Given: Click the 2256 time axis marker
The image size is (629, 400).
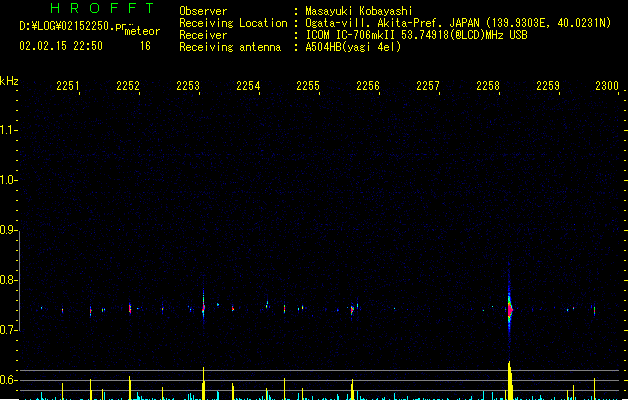Looking at the screenshot, I should tap(368, 86).
